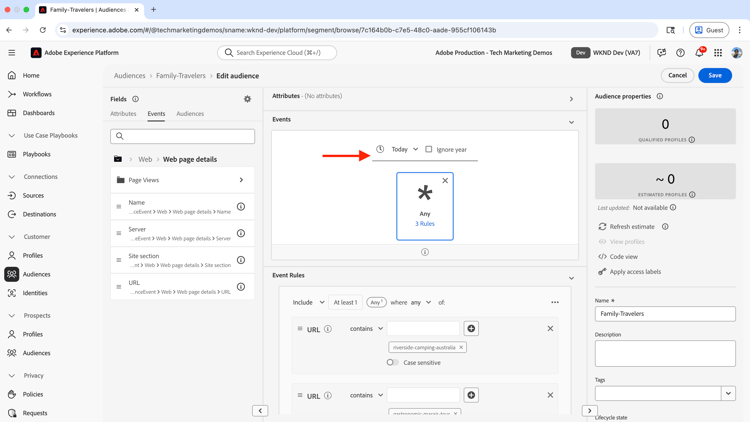This screenshot has width=750, height=422.
Task: Expand the Attributes section
Action: [x=571, y=99]
